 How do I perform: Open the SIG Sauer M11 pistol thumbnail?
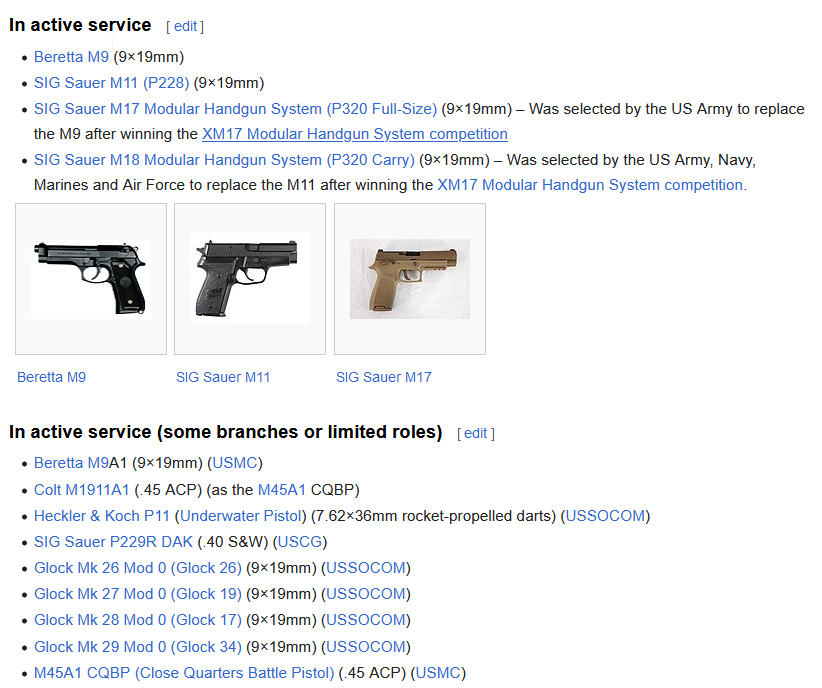250,278
